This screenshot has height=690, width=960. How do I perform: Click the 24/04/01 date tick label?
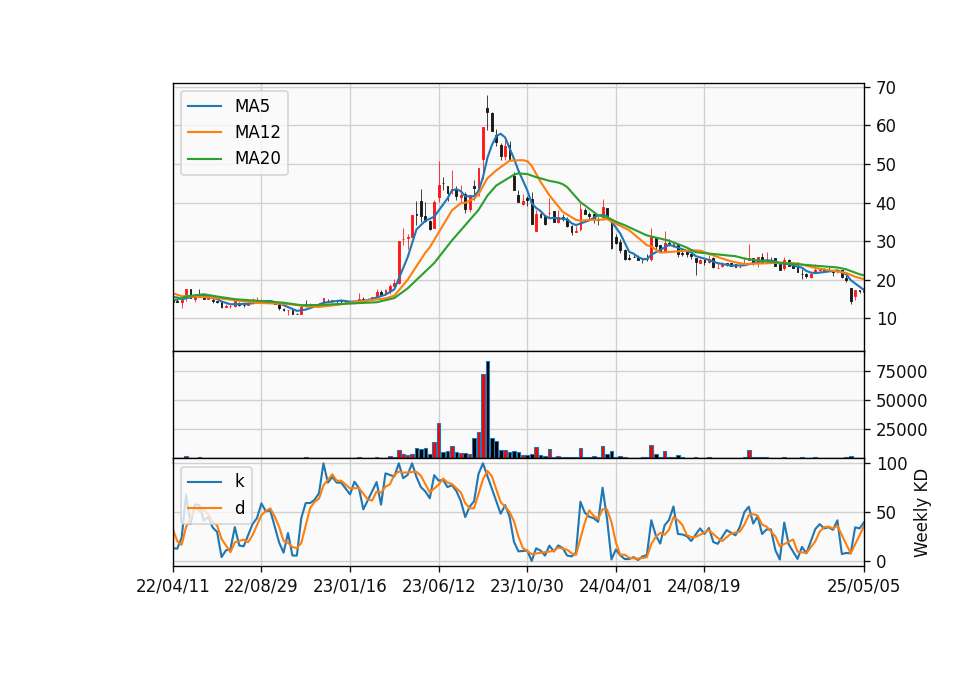(615, 586)
